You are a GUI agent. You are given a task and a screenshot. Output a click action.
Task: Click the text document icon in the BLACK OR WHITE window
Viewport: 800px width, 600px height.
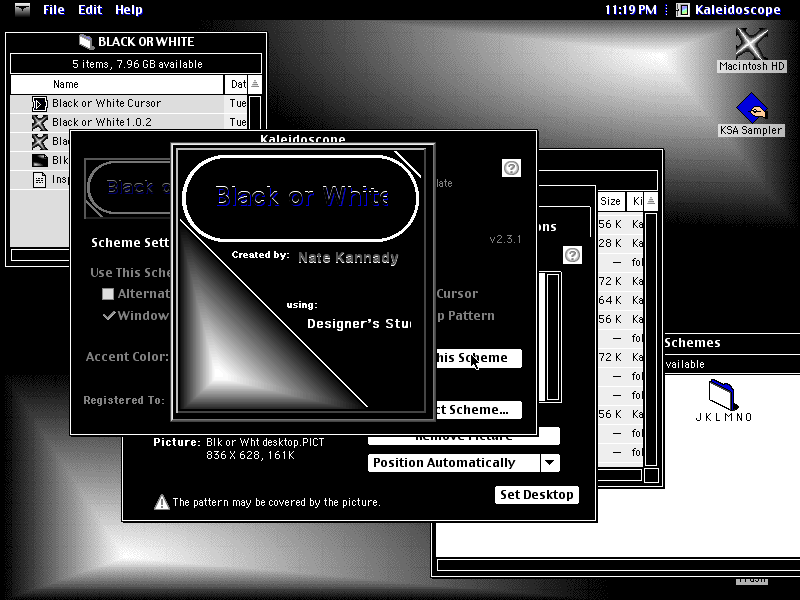click(39, 180)
